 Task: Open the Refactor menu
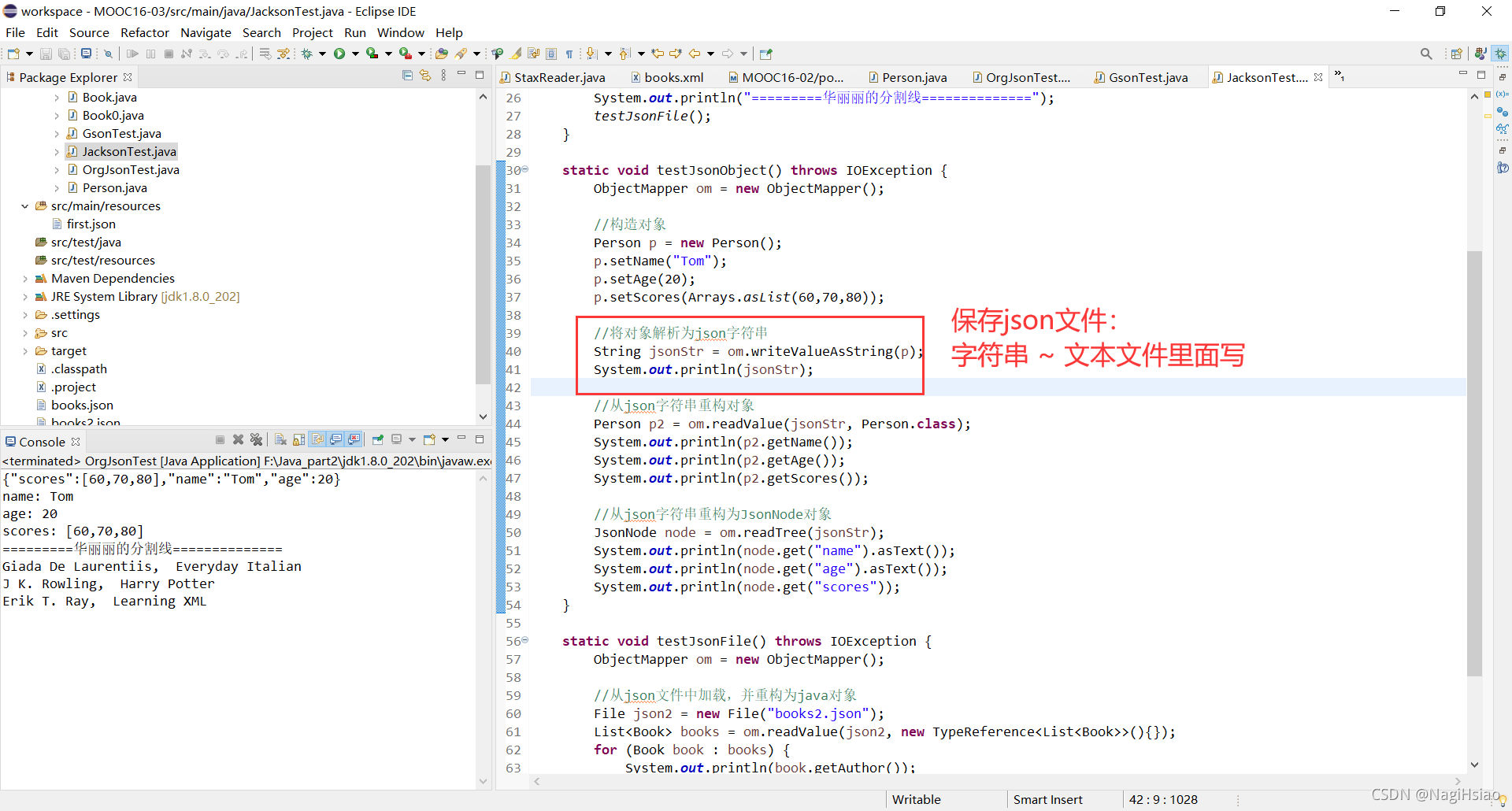145,32
